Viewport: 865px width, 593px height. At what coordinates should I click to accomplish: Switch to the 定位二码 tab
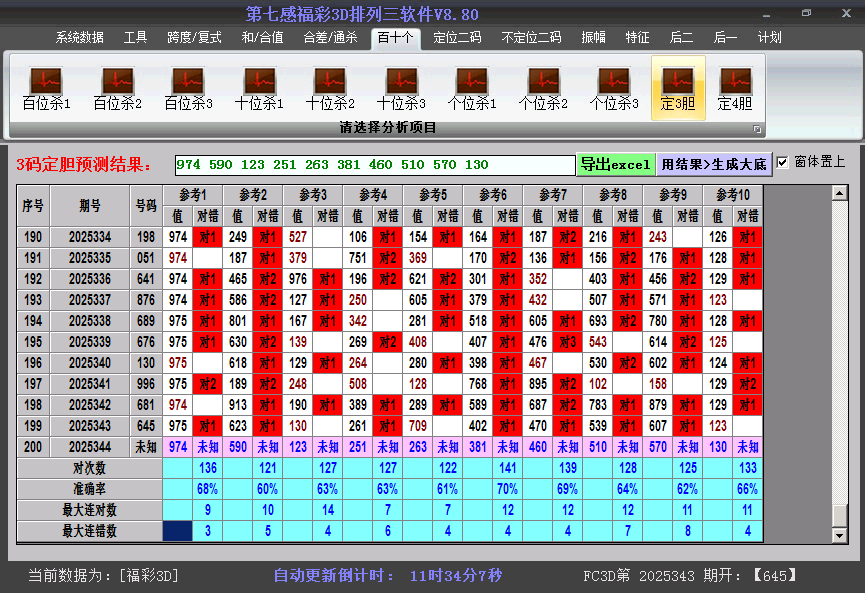(456, 37)
